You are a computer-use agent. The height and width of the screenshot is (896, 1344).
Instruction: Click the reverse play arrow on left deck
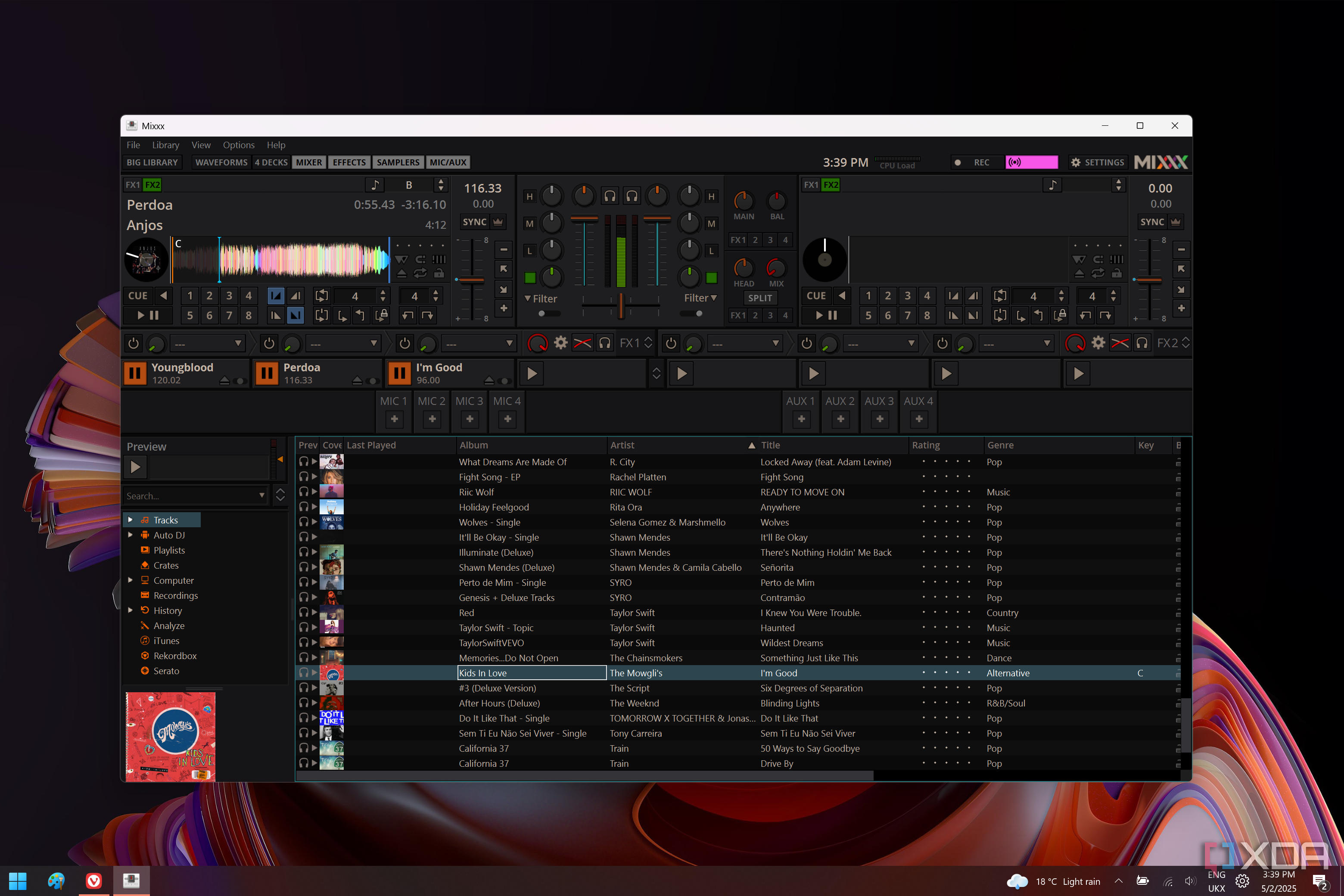click(x=164, y=296)
